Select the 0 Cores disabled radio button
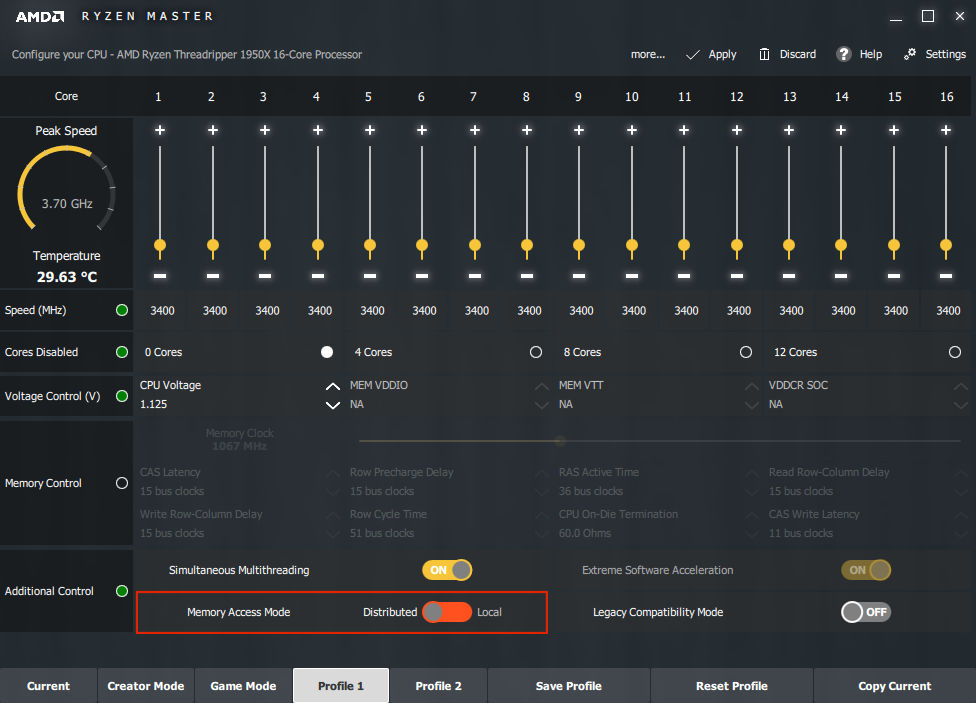The image size is (976, 703). pos(327,352)
